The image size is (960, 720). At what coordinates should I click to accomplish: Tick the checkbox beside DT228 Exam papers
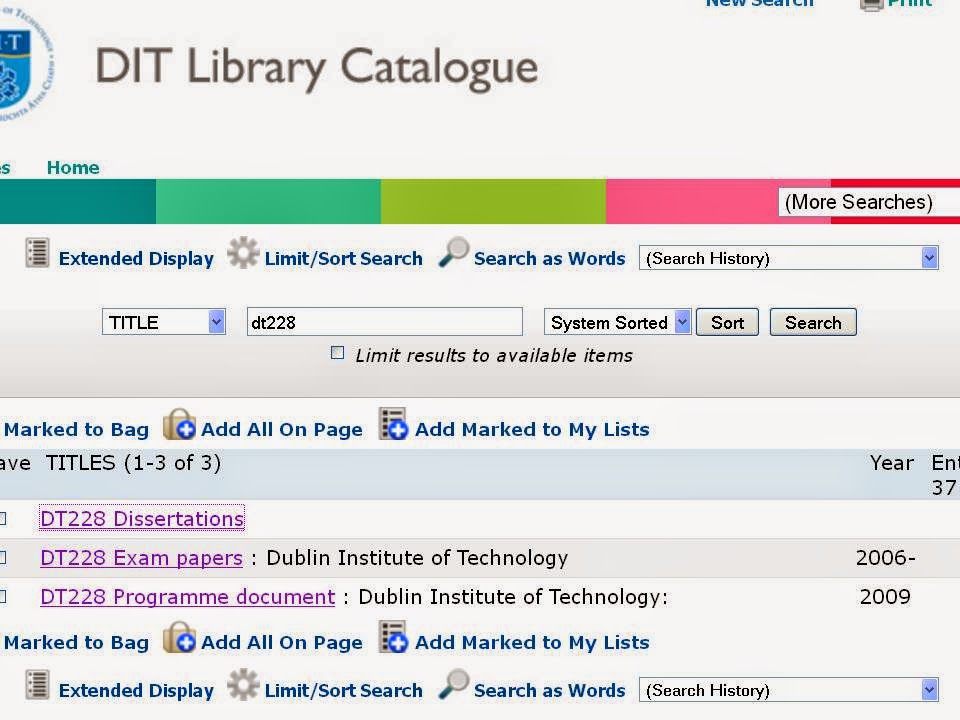point(3,558)
